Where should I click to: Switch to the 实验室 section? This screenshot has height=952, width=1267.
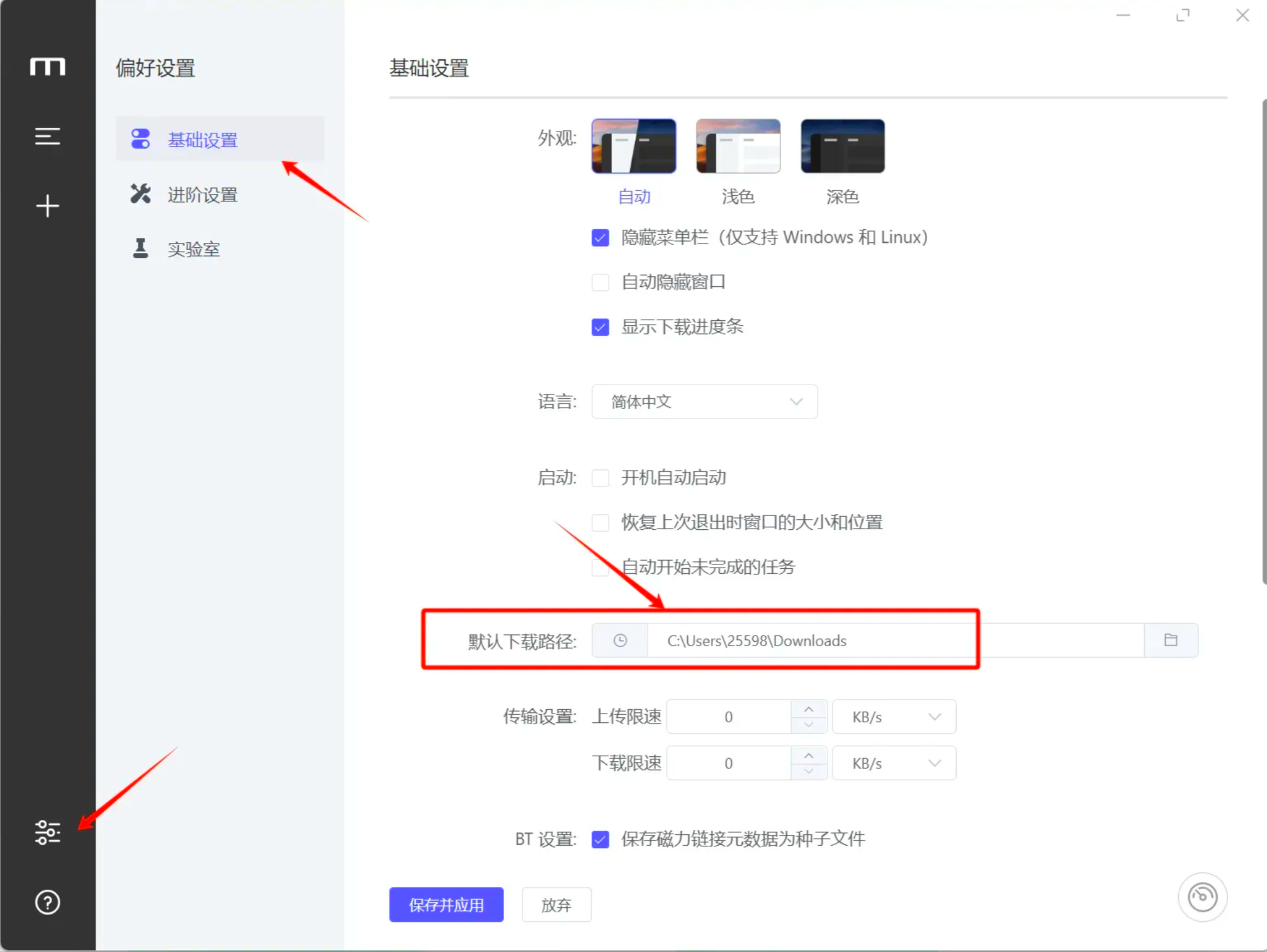[193, 249]
